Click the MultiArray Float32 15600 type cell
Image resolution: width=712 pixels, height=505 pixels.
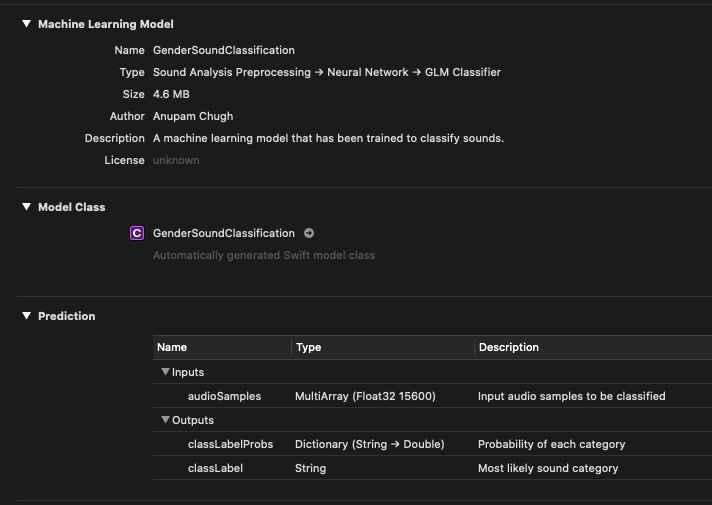pos(365,396)
